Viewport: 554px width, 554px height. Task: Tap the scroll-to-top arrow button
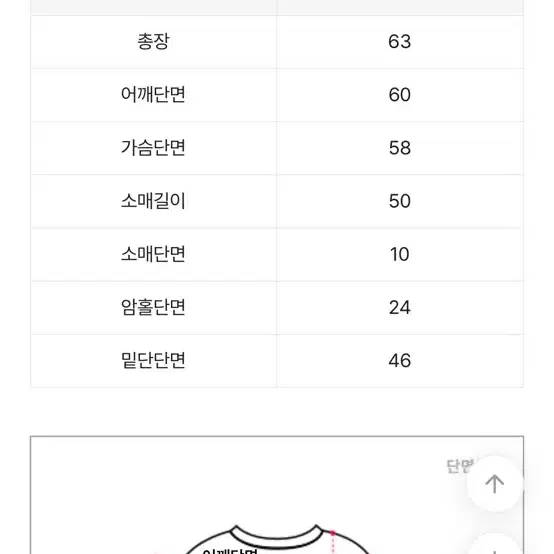pyautogui.click(x=495, y=484)
